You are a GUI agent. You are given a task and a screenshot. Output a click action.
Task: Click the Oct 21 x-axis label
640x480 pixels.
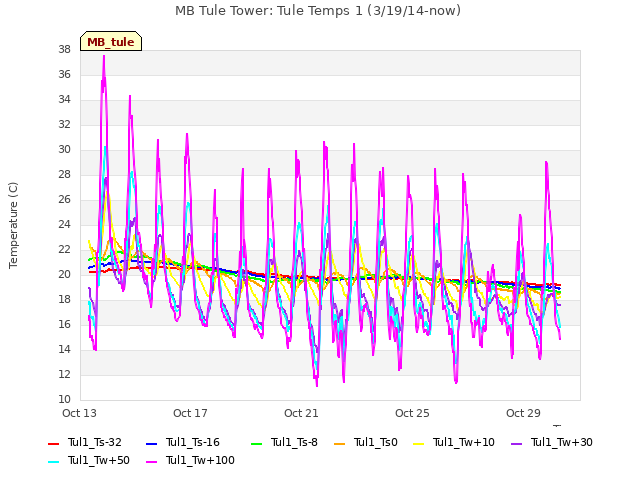pyautogui.click(x=301, y=413)
